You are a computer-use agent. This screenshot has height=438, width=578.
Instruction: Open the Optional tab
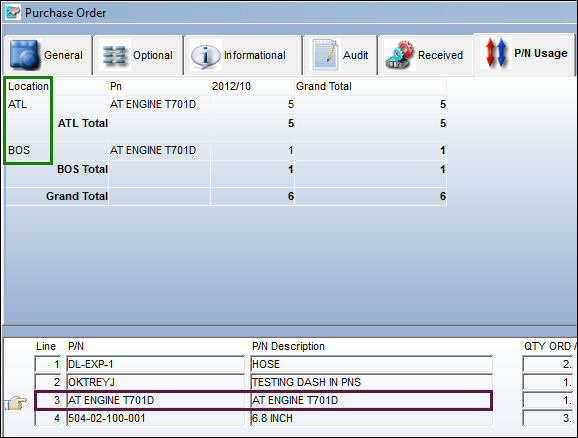tap(138, 55)
